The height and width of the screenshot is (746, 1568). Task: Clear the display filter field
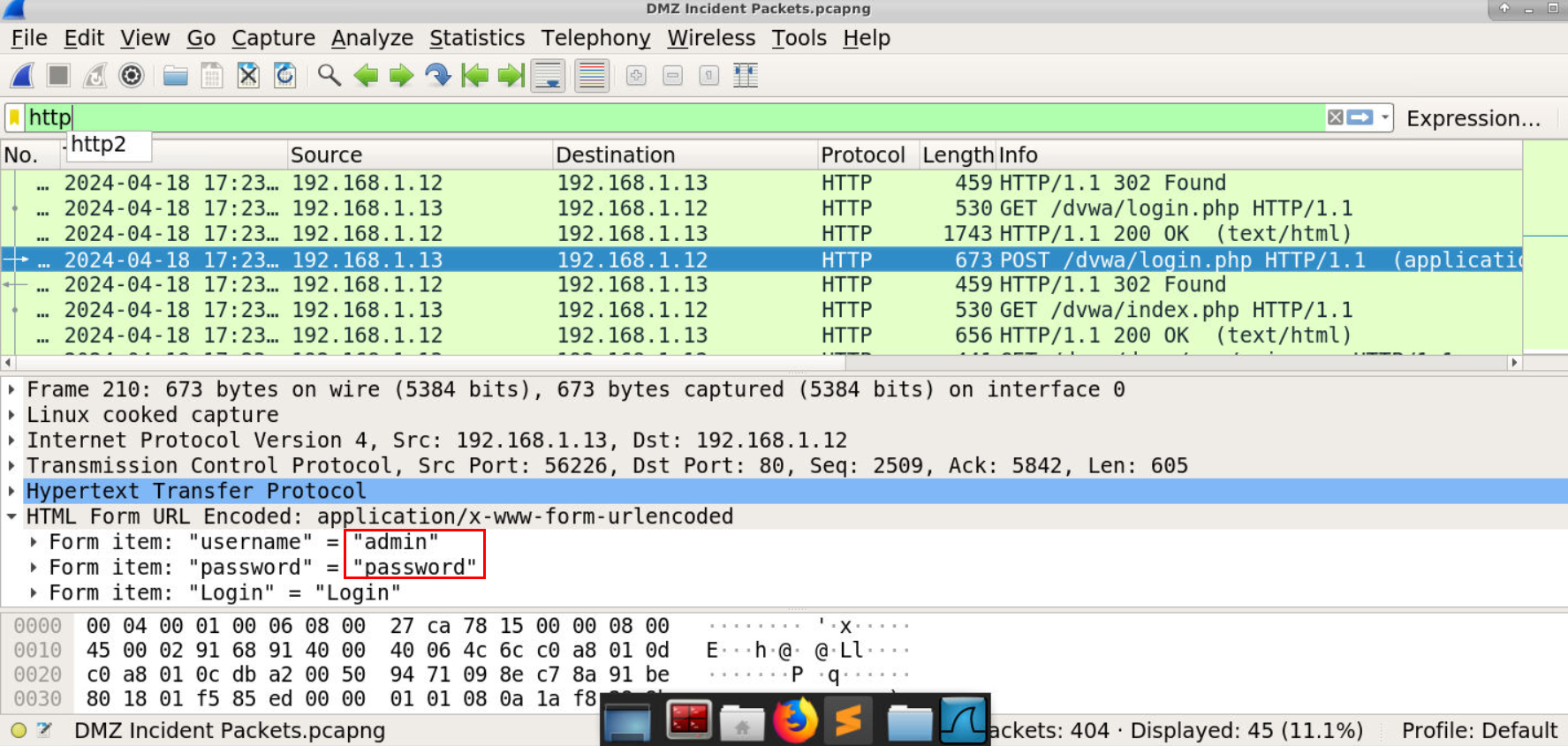pyautogui.click(x=1336, y=117)
